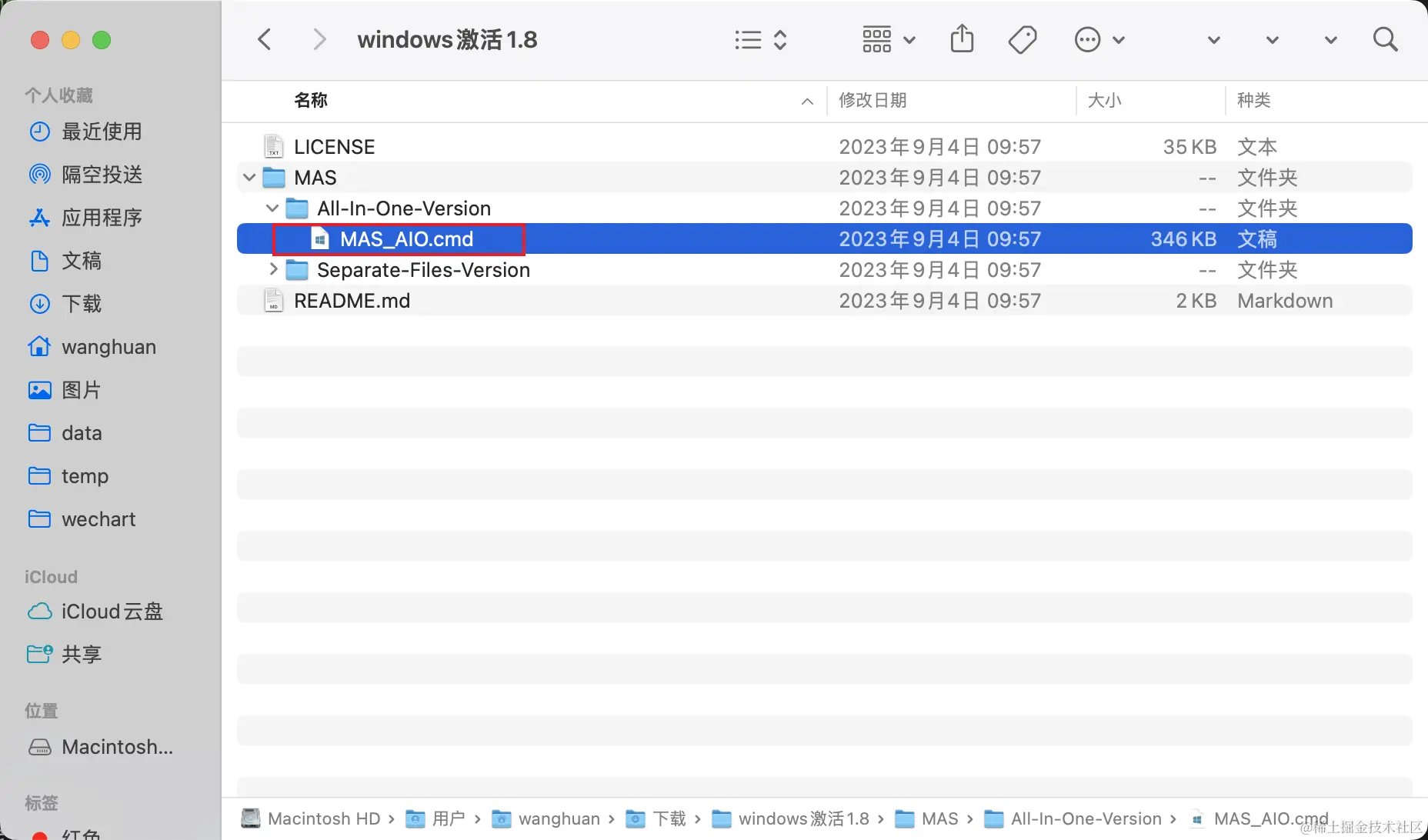The height and width of the screenshot is (840, 1428).
Task: Click the iCloud云盘 cloud icon
Action: pos(40,612)
